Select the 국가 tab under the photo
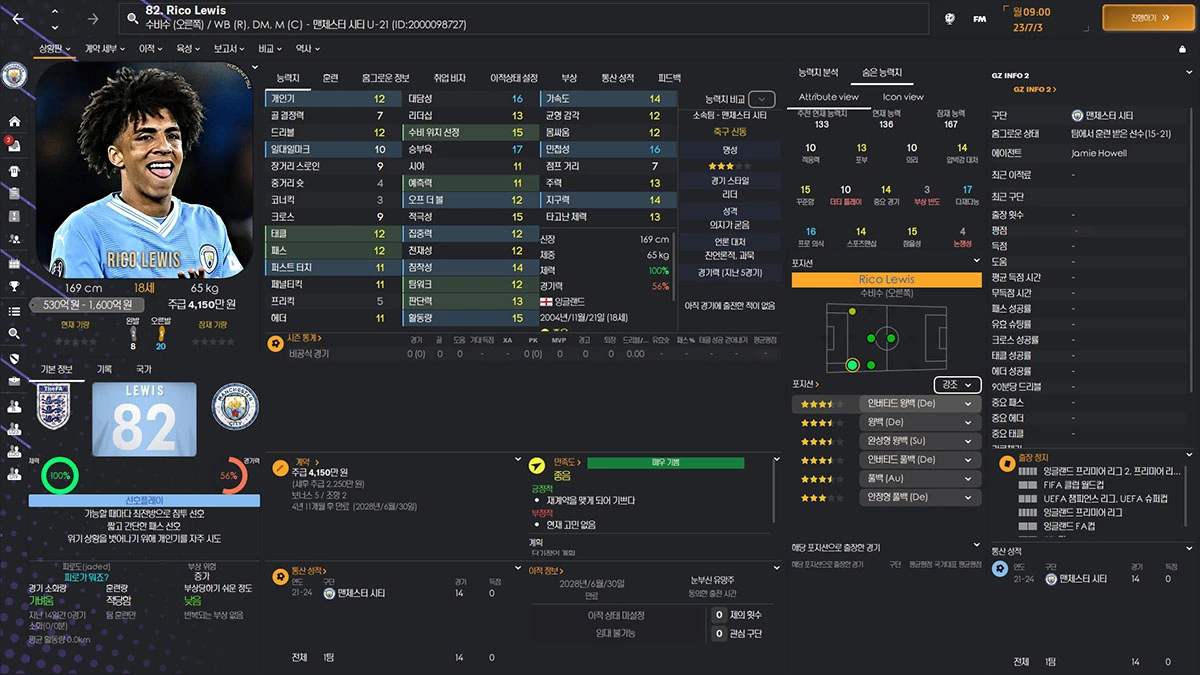Viewport: 1200px width, 675px height. click(x=144, y=369)
